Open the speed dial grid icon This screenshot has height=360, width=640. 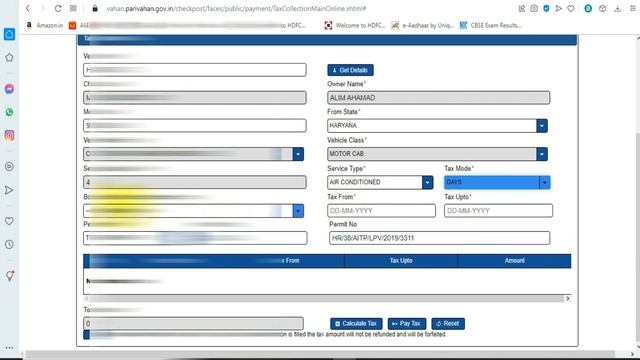[x=73, y=8]
